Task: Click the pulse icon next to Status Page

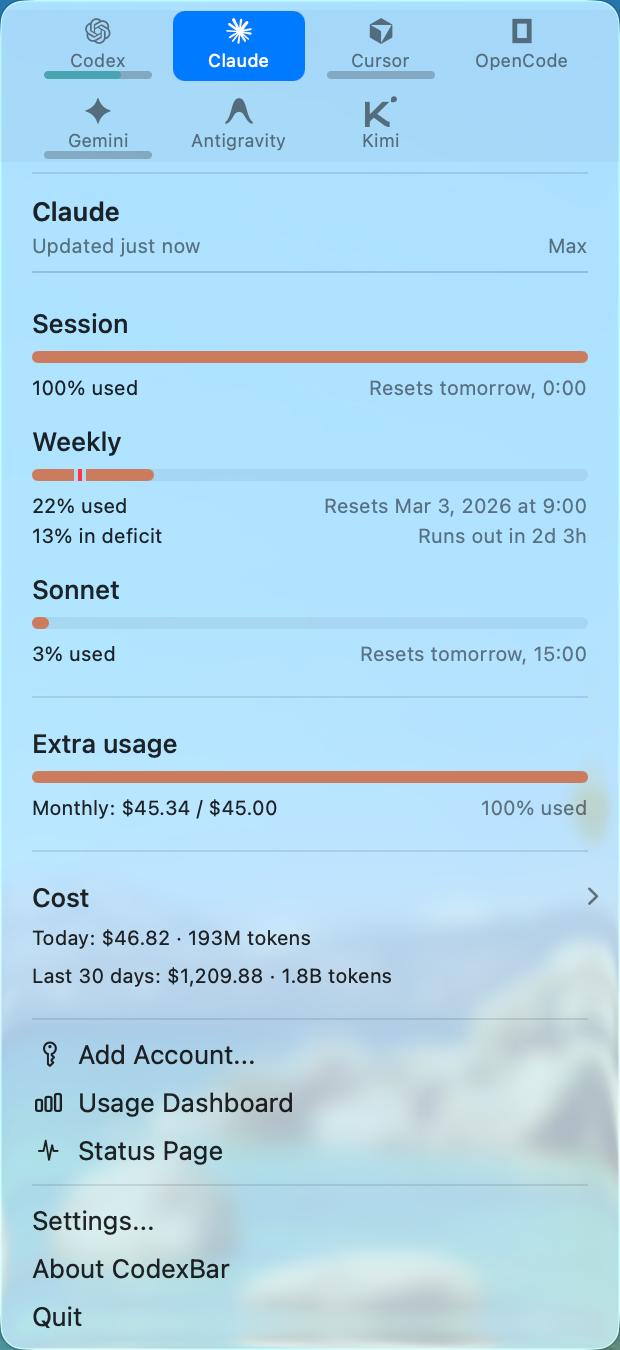Action: [48, 1151]
